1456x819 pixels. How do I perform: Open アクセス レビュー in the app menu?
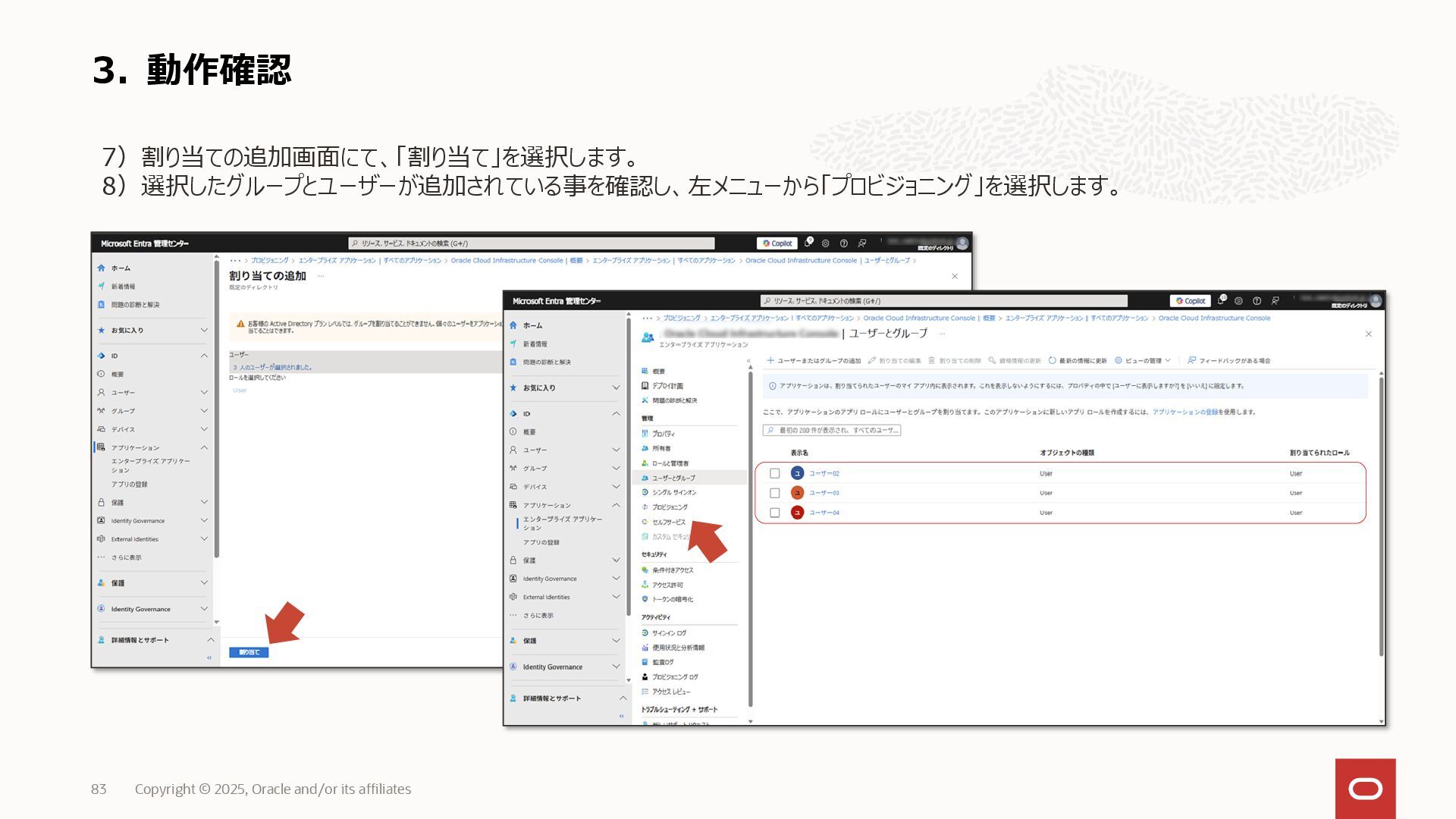[670, 692]
